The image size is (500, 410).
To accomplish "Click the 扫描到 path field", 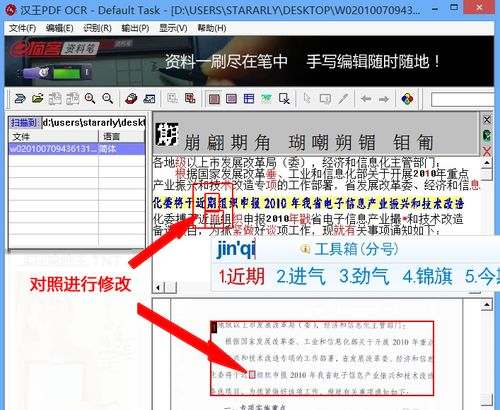I will point(94,123).
